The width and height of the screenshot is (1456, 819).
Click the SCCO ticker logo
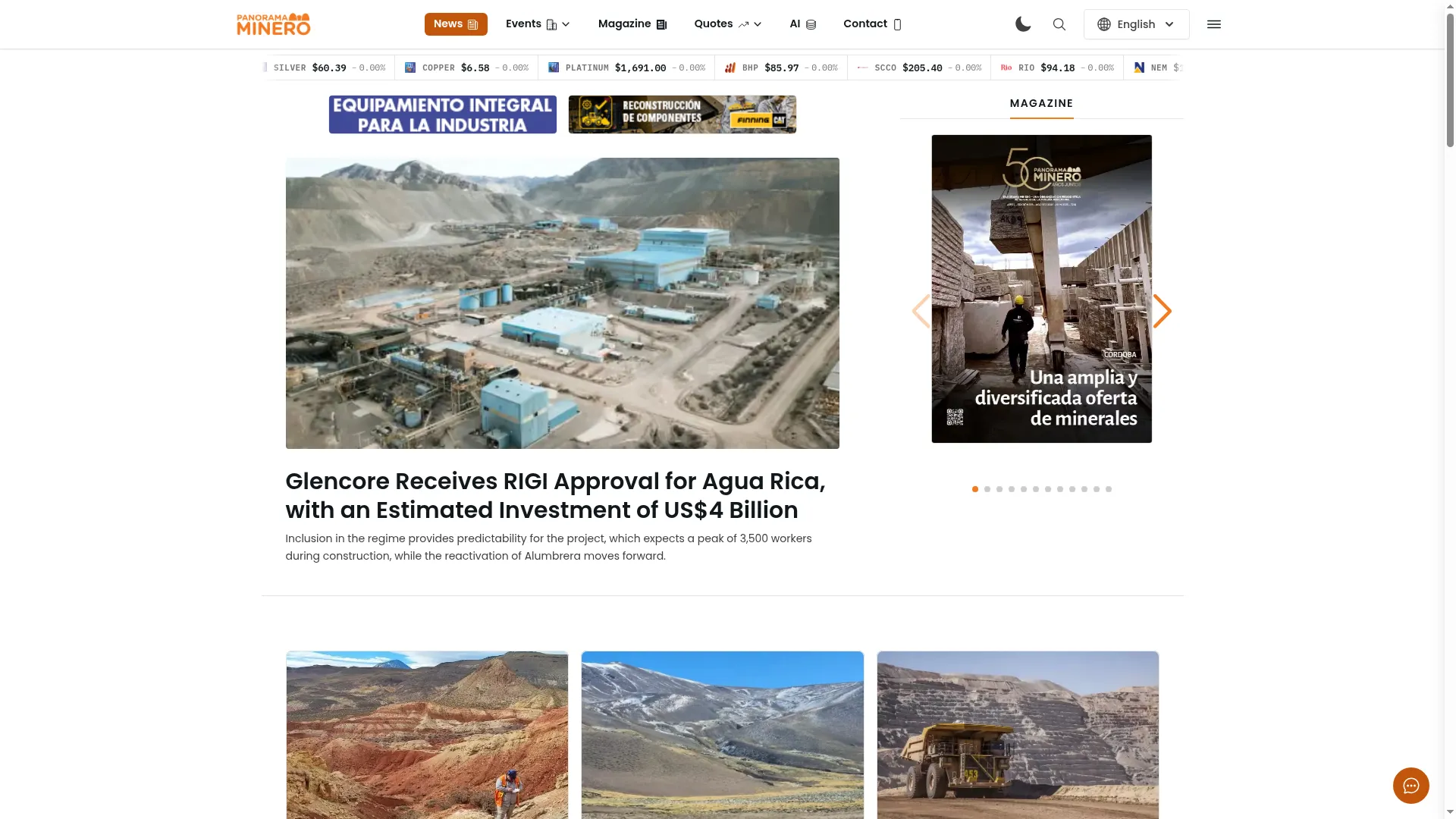862,67
